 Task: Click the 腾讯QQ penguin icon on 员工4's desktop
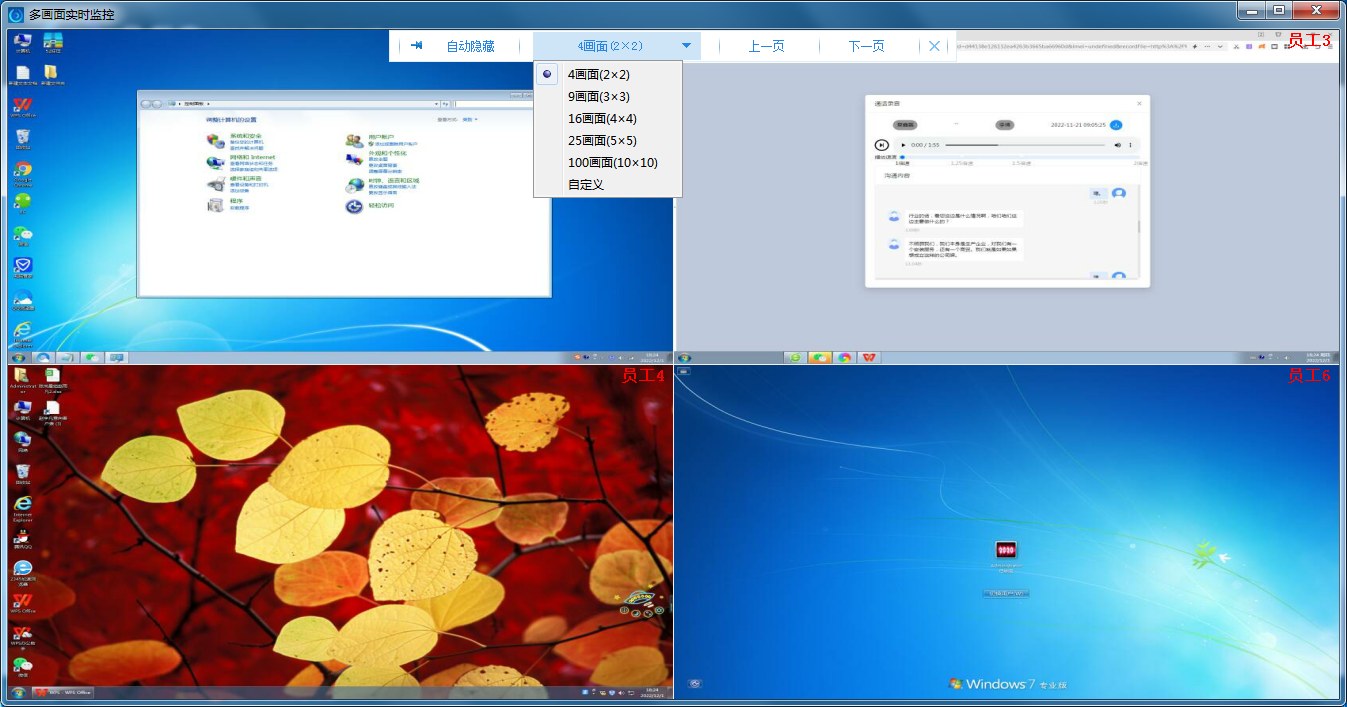click(x=22, y=537)
